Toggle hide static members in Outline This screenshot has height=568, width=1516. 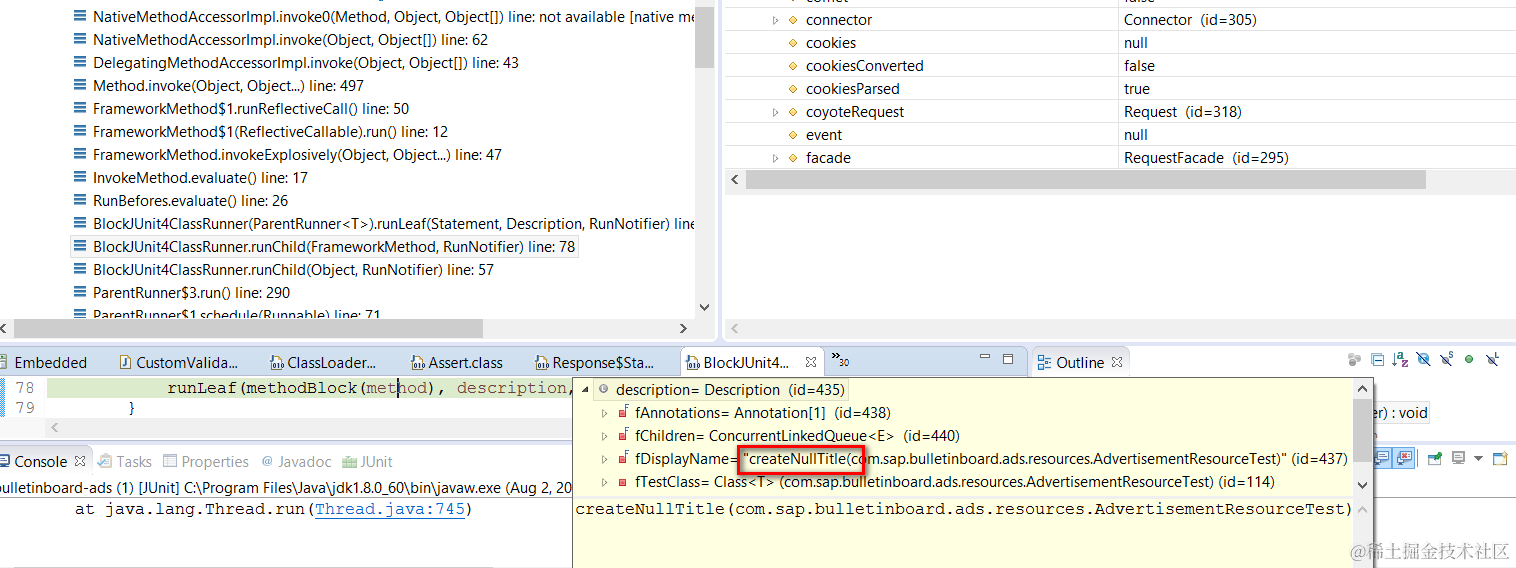[x=1446, y=360]
